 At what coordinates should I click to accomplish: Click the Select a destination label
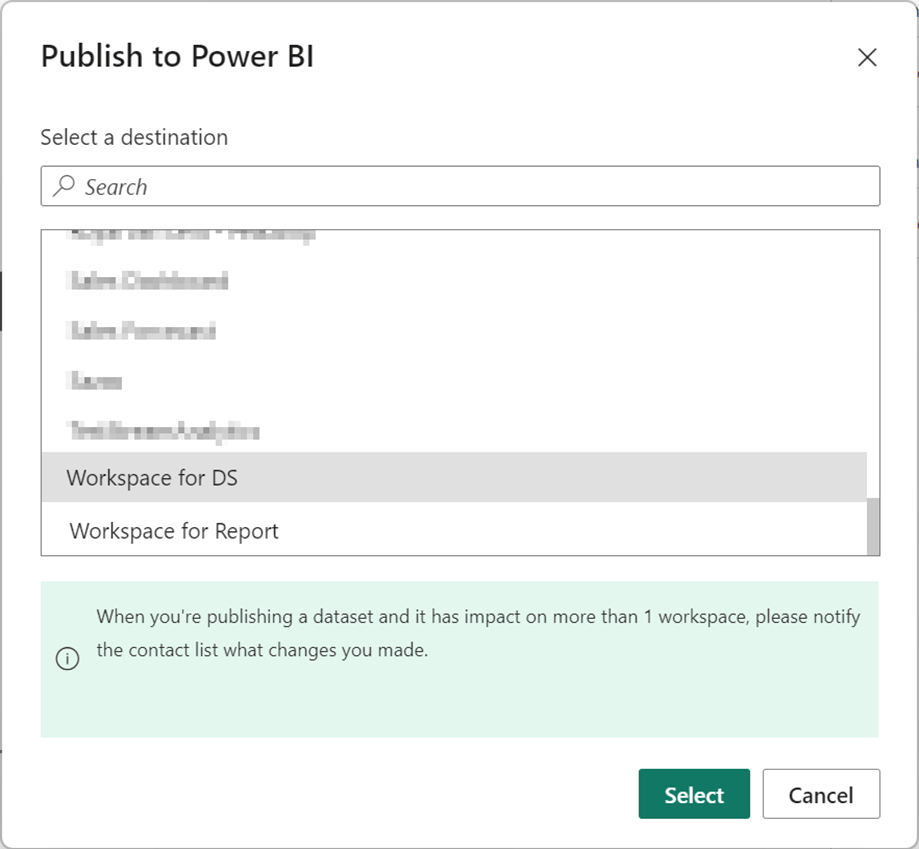pos(134,137)
